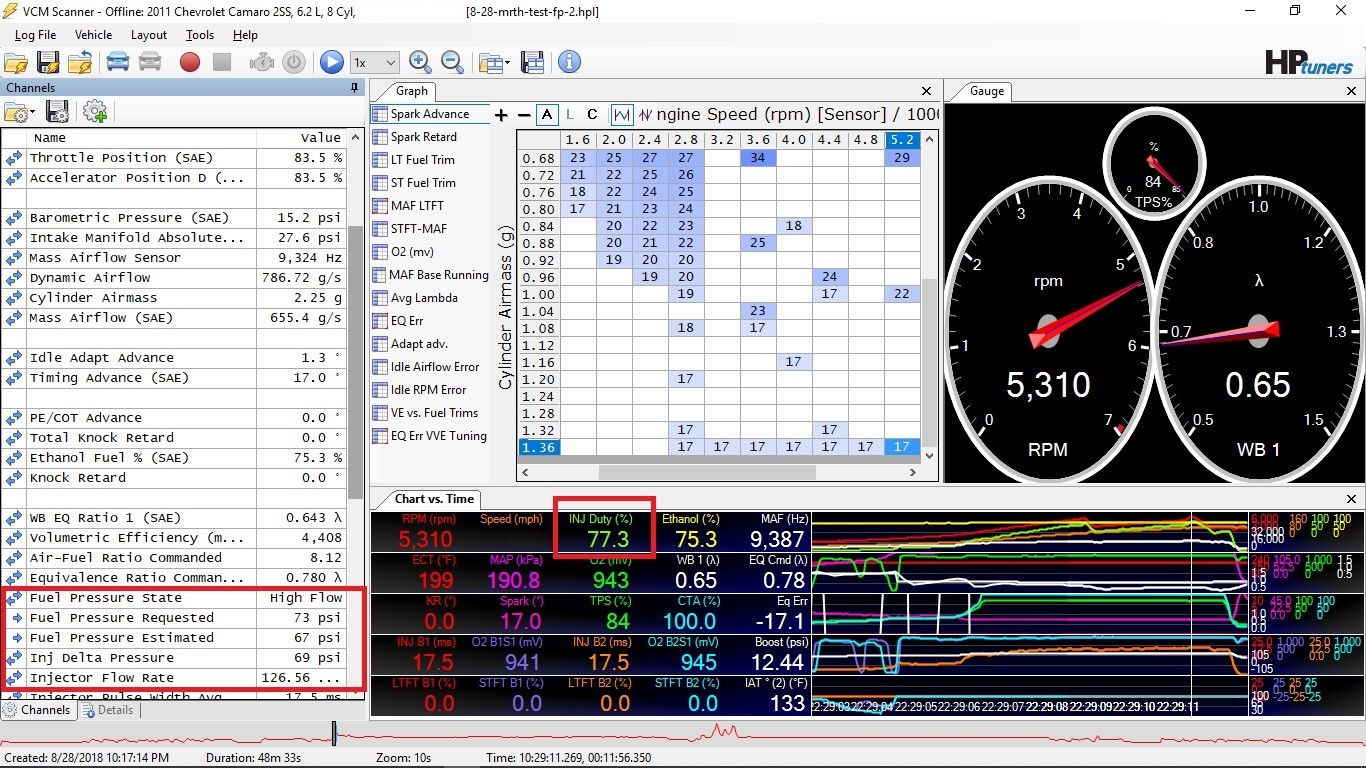
Task: Click the red Start Recording button
Action: point(190,62)
